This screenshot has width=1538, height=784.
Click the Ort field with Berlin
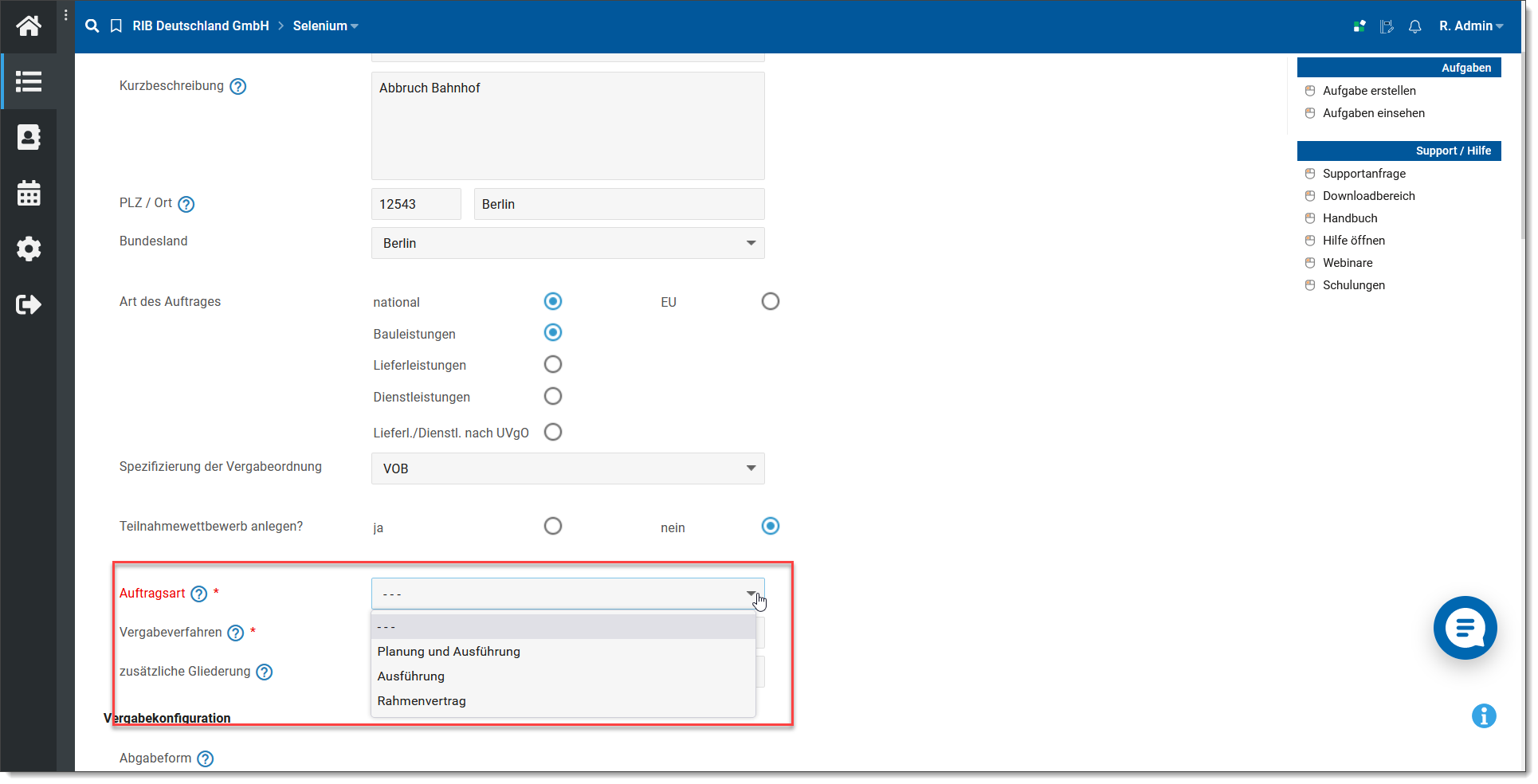point(619,204)
